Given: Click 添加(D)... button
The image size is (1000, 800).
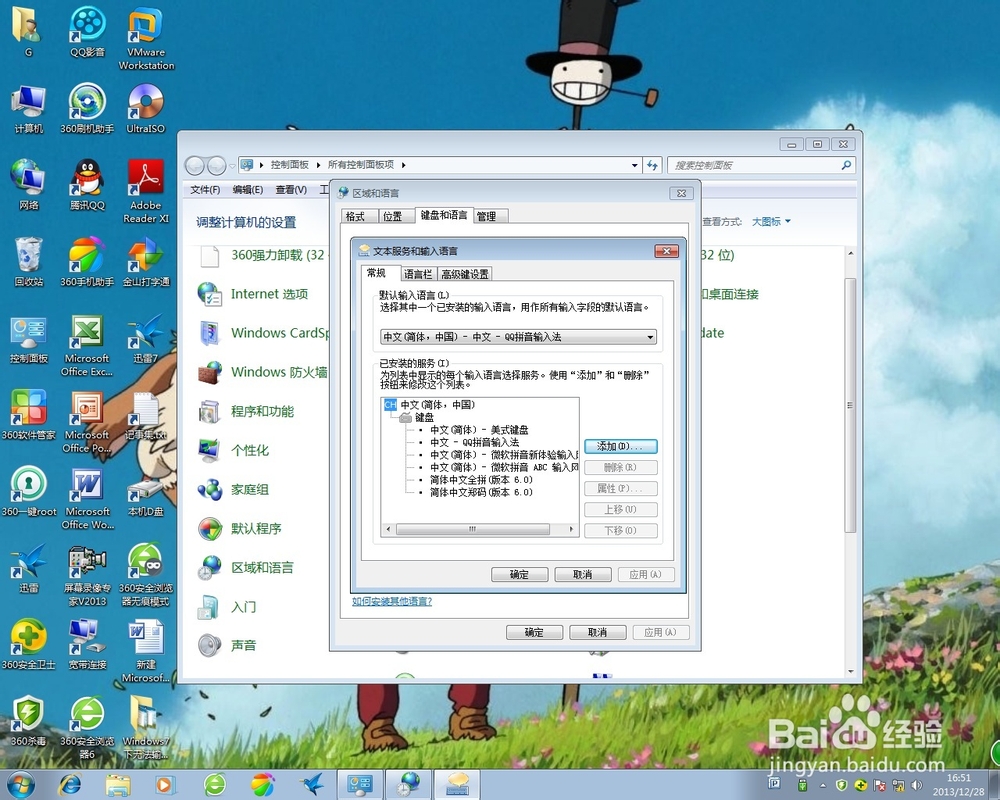Looking at the screenshot, I should pyautogui.click(x=621, y=446).
